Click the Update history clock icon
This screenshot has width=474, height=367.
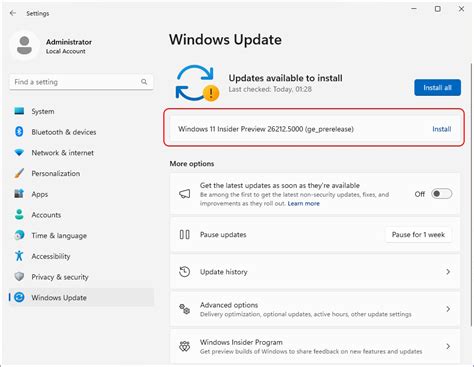(x=185, y=272)
